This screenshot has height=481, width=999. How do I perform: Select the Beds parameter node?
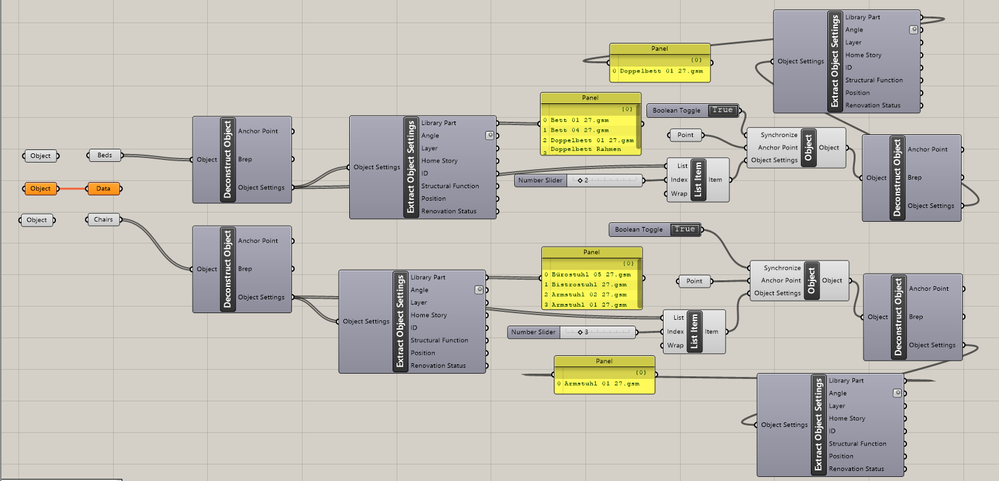104,155
